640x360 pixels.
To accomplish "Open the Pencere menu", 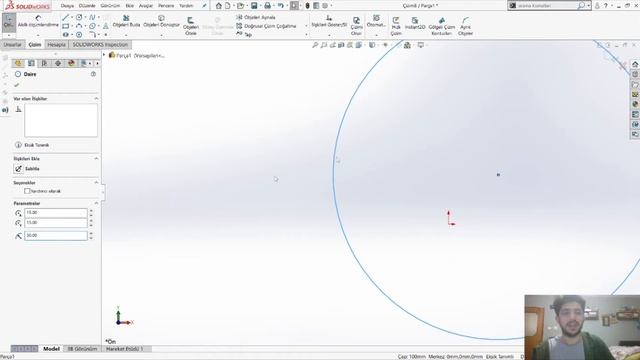I will [x=166, y=6].
